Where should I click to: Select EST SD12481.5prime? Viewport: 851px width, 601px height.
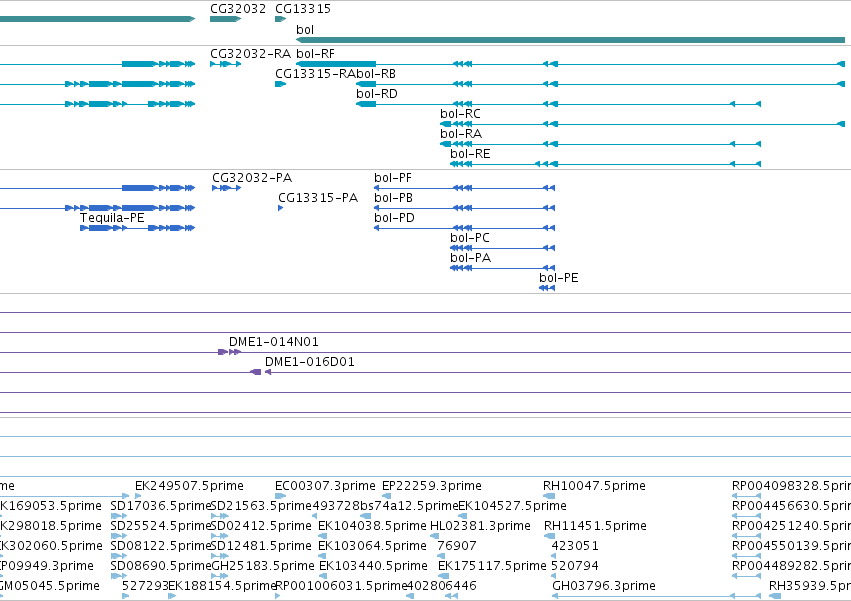[x=261, y=546]
